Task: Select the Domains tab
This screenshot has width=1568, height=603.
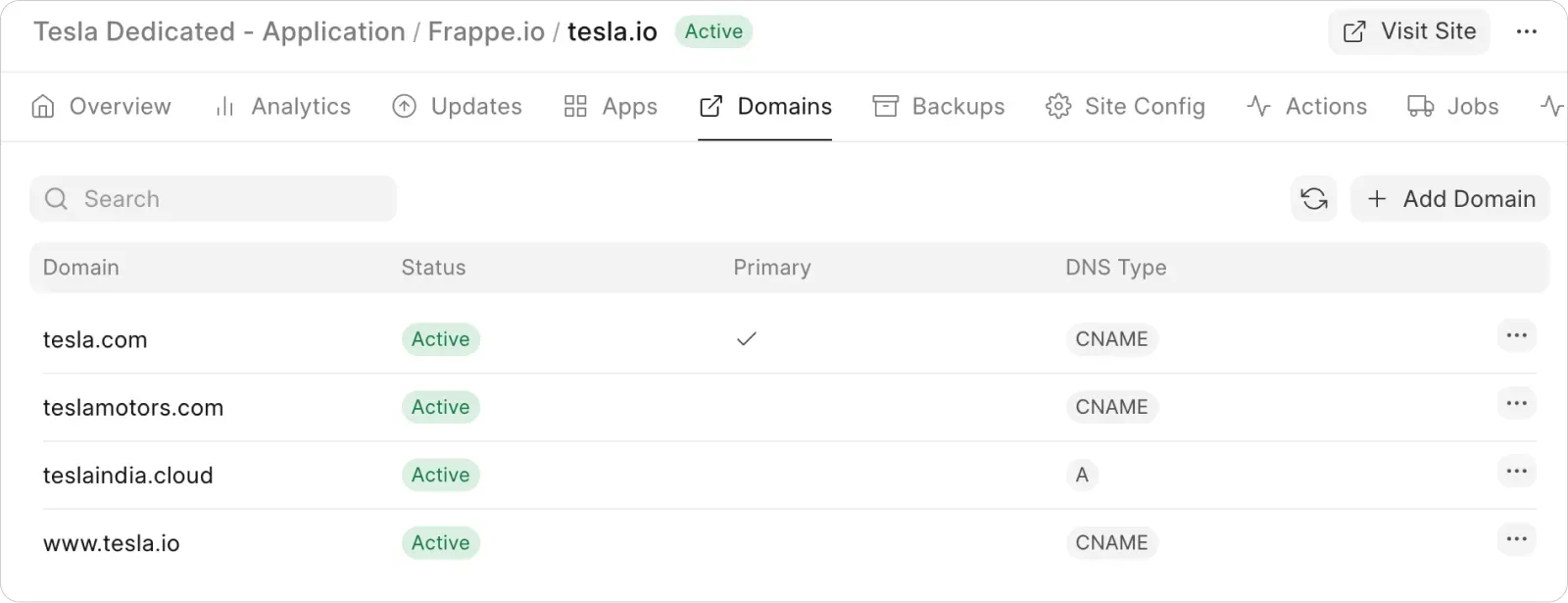Action: point(765,106)
